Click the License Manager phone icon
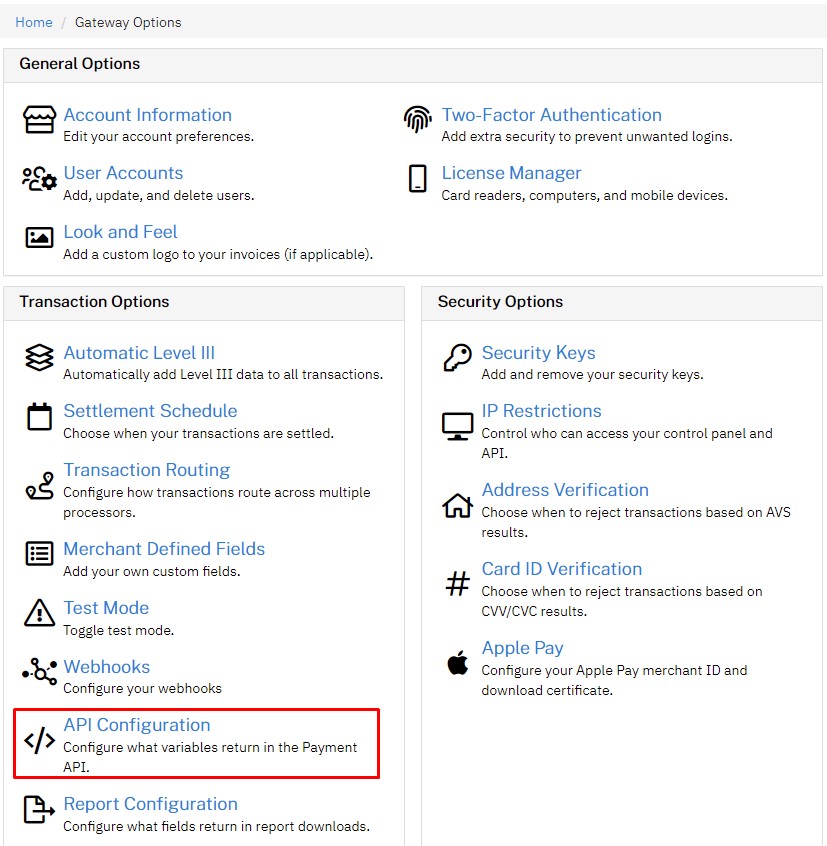Image resolution: width=827 pixels, height=846 pixels. click(418, 179)
